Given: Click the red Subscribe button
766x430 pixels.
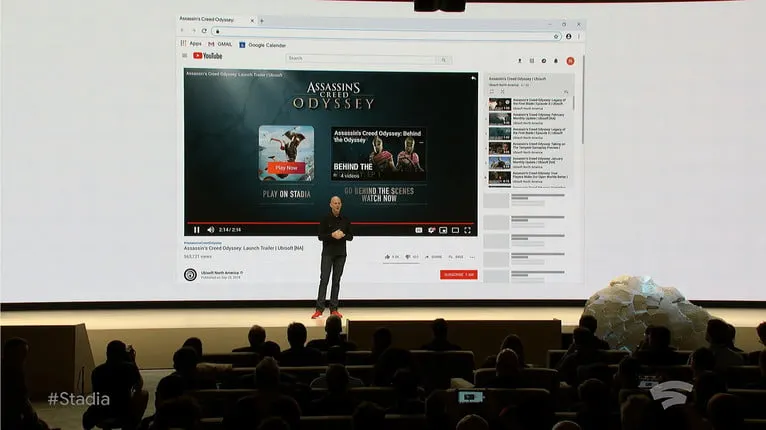Looking at the screenshot, I should [459, 275].
